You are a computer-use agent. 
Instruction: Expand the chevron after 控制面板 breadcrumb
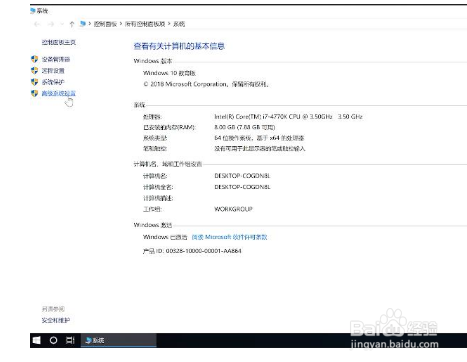121,24
